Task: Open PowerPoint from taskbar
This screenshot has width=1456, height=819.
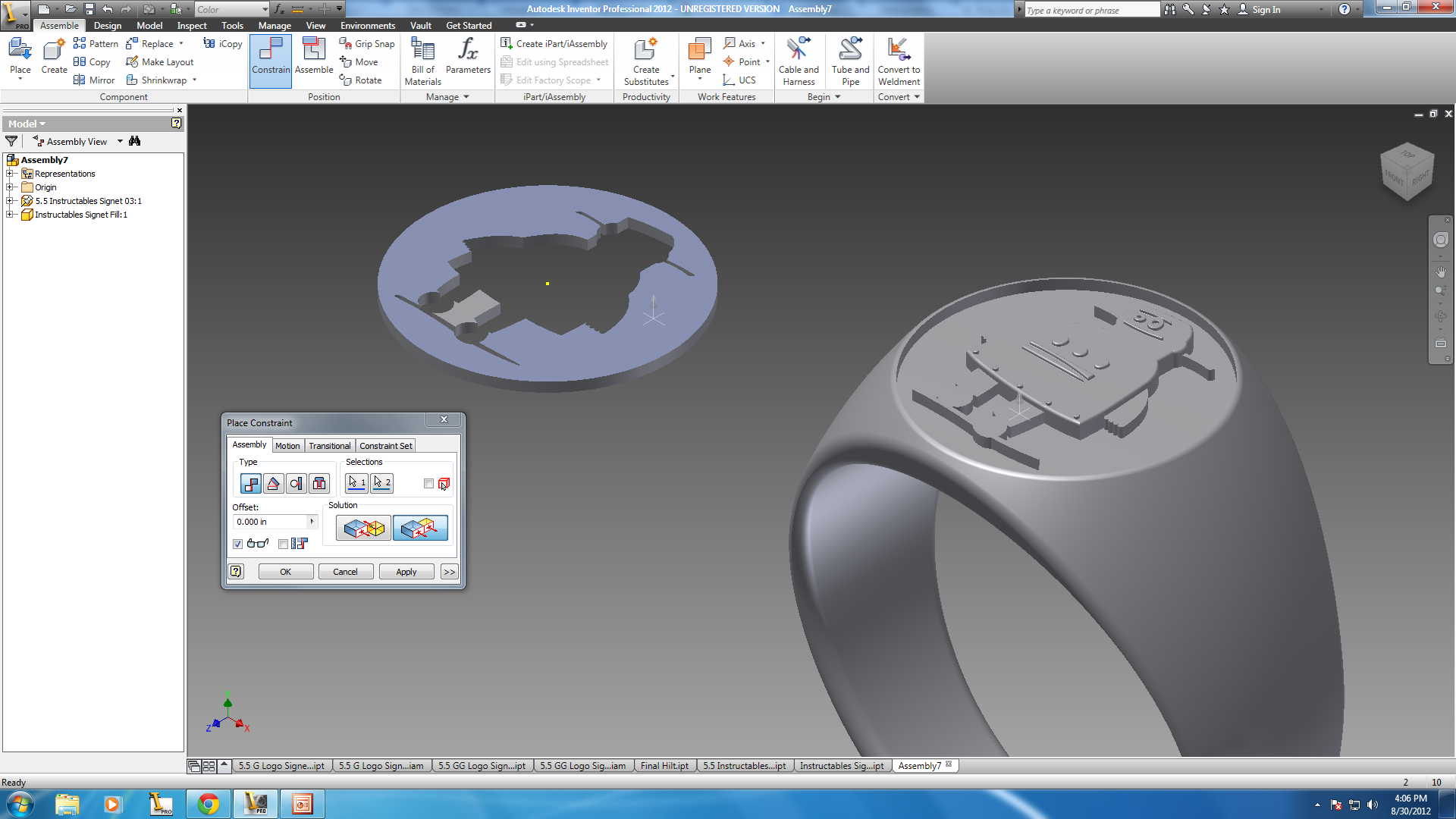Action: click(x=303, y=804)
